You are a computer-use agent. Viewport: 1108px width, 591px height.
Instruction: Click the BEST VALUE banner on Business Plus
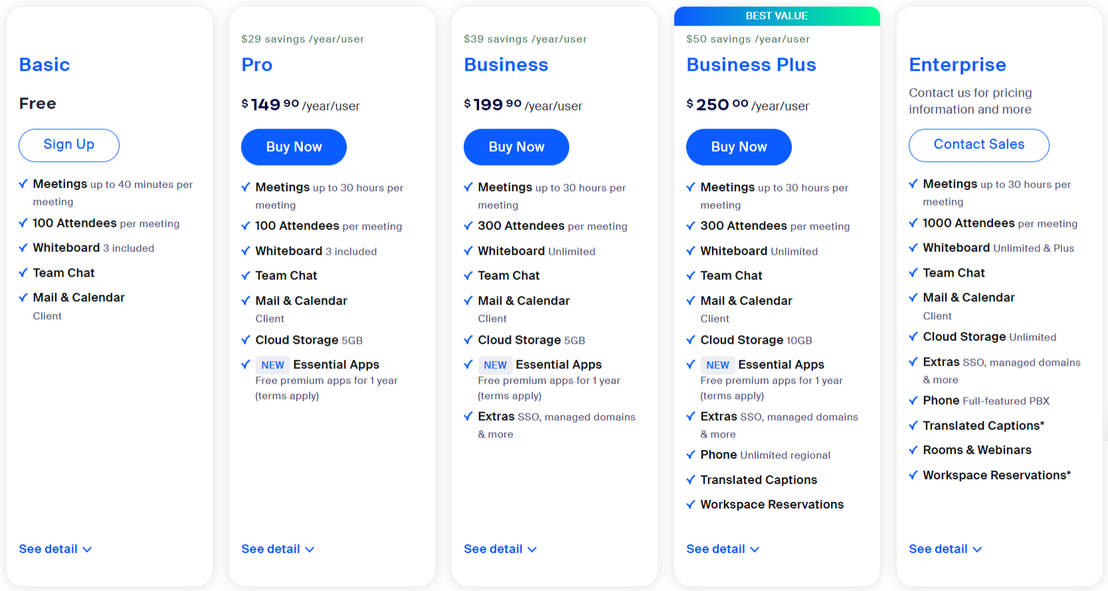(x=777, y=15)
